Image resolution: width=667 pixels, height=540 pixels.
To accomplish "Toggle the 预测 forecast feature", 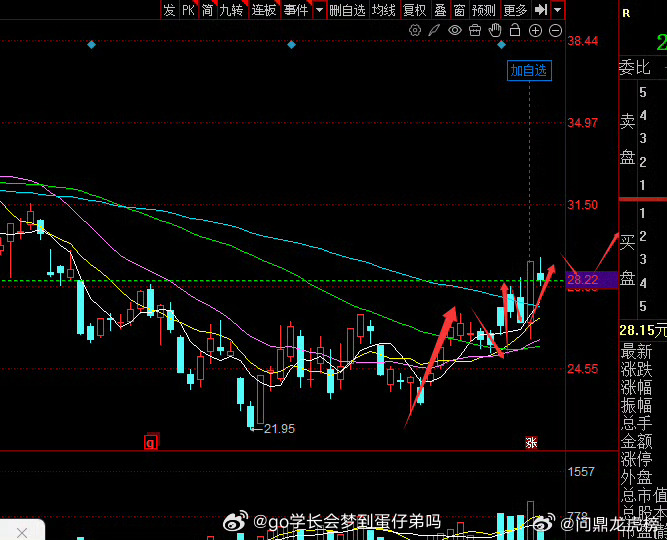I will 484,9.
